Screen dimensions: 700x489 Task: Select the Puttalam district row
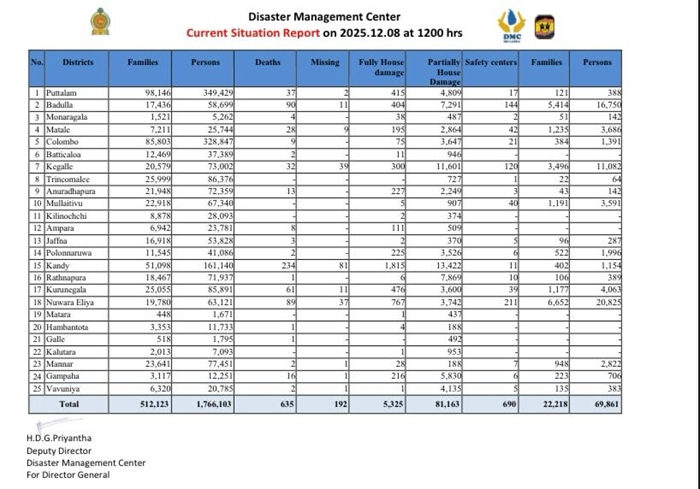click(64, 92)
